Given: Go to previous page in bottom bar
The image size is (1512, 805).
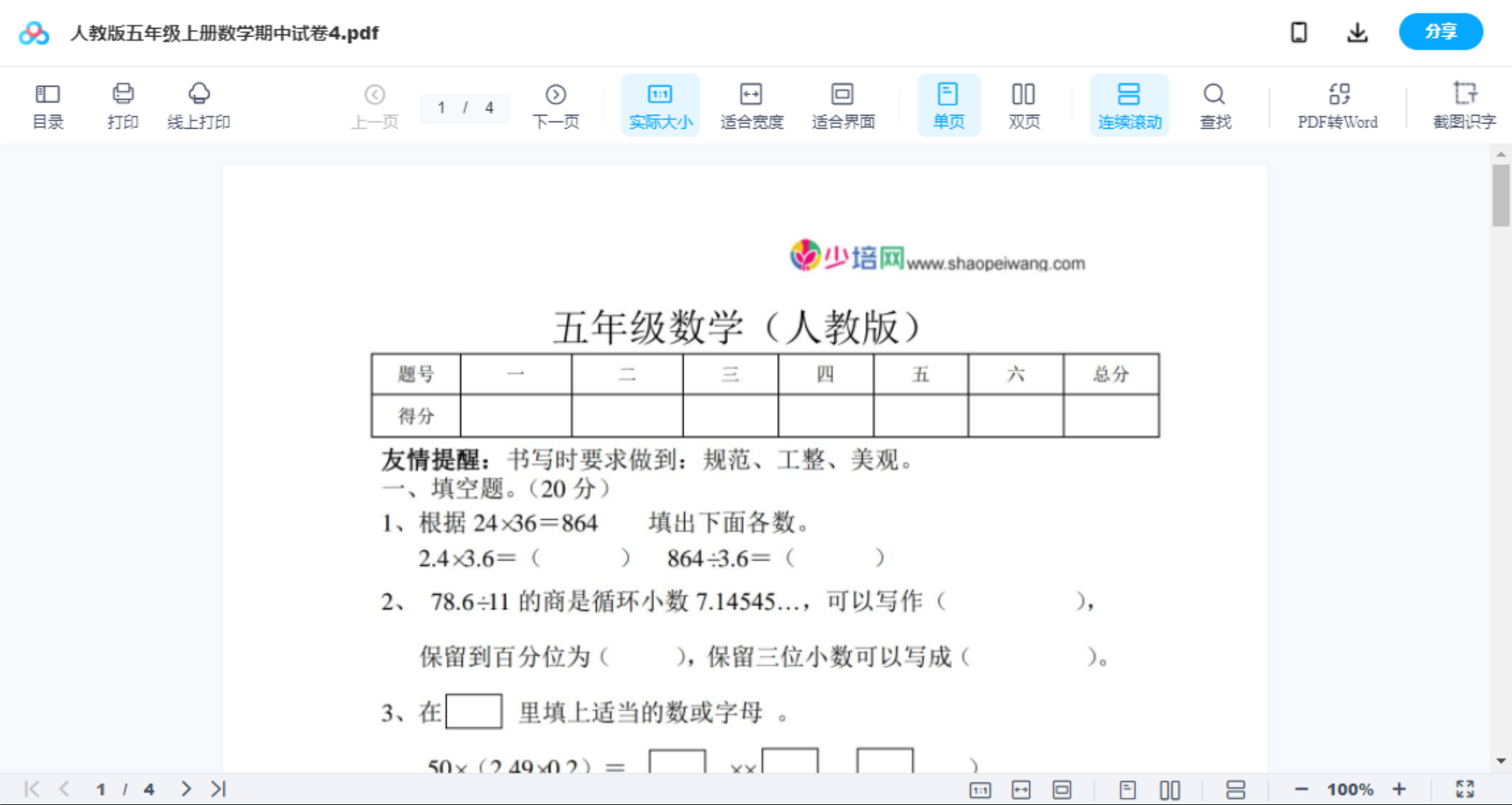Looking at the screenshot, I should coord(65,789).
